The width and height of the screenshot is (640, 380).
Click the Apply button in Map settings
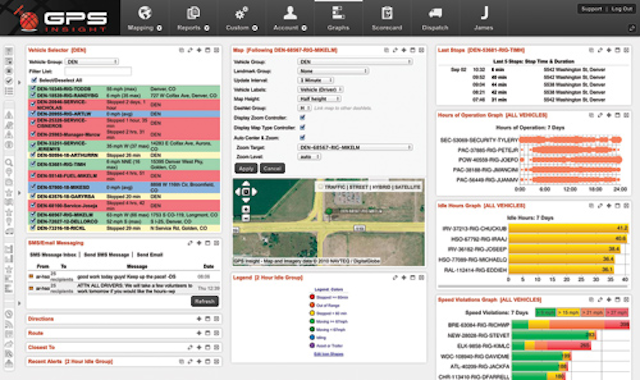tap(246, 168)
